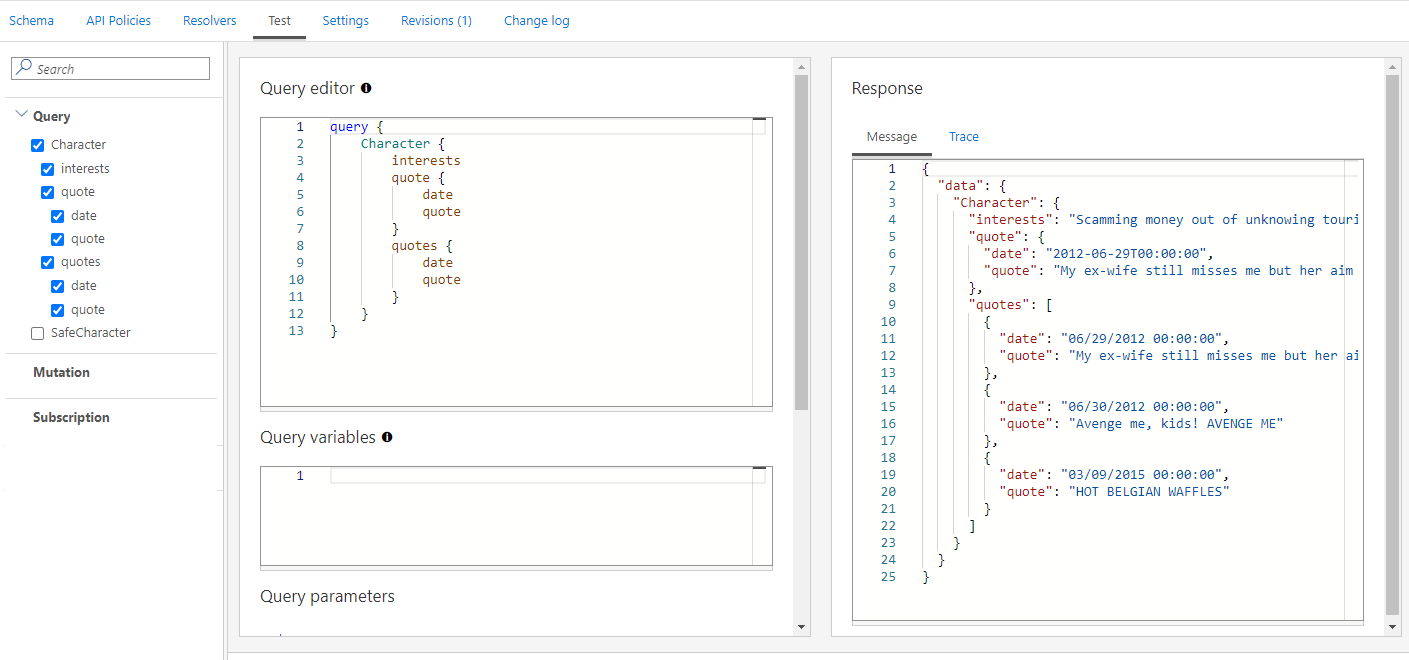Click scroll-up arrow in Response panel

tap(1392, 67)
